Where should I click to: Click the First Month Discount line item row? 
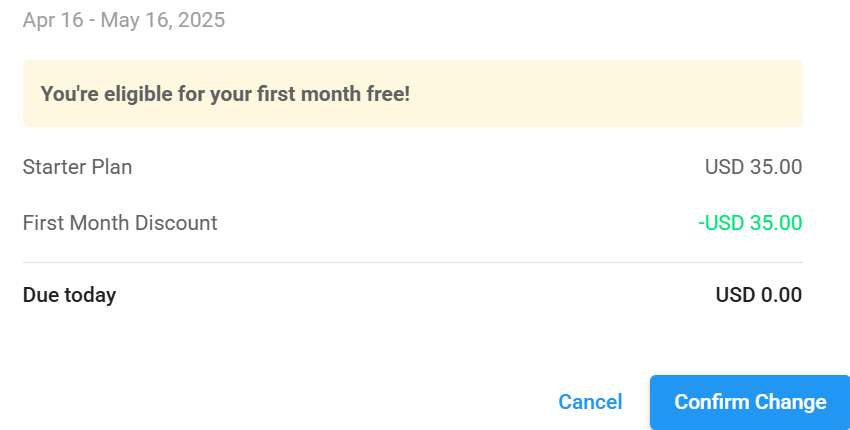coord(412,223)
